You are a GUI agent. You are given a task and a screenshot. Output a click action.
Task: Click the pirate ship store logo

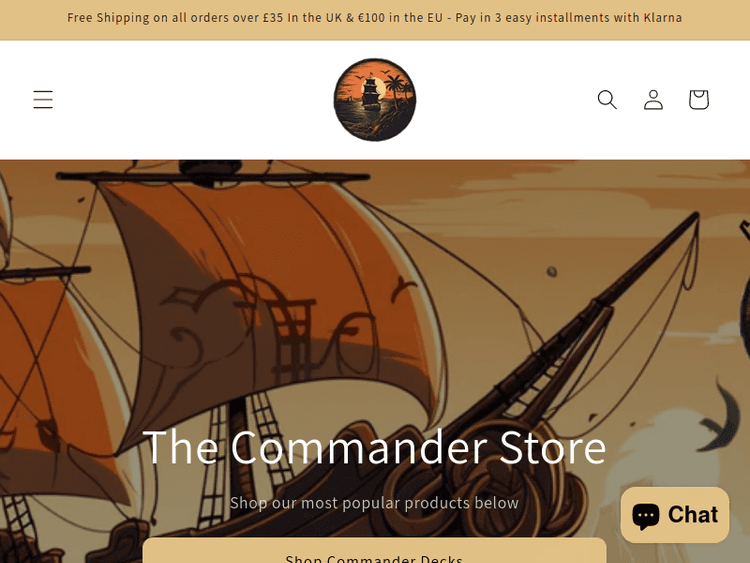(375, 100)
